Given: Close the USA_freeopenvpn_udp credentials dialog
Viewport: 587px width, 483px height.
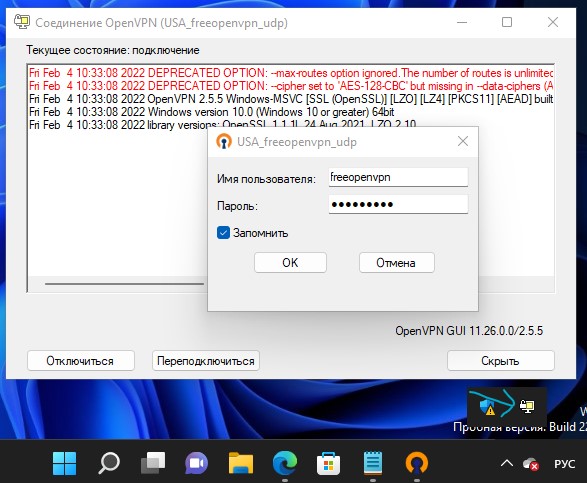Looking at the screenshot, I should point(463,141).
